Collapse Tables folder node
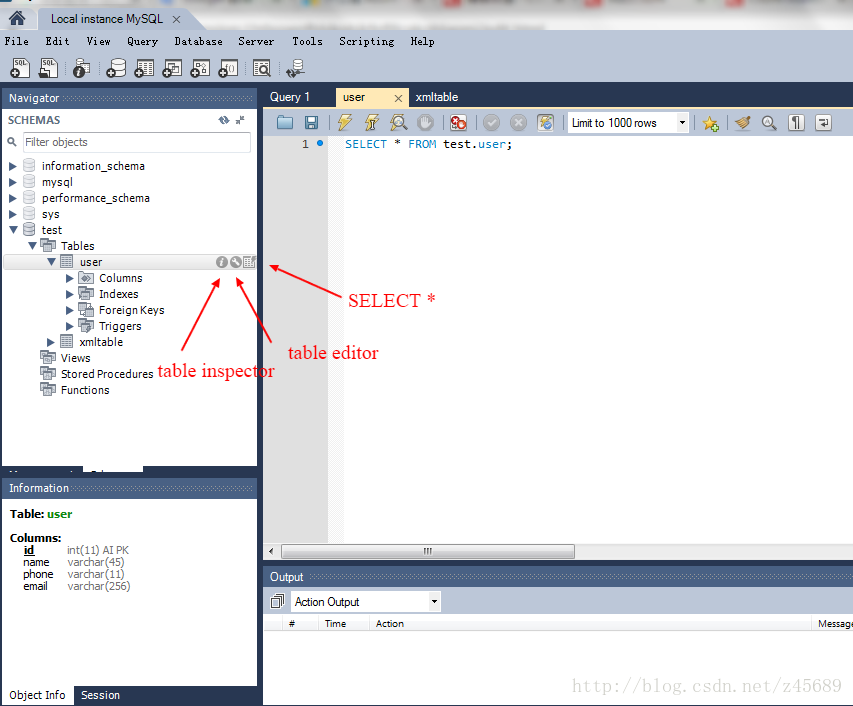853x706 pixels. point(33,246)
